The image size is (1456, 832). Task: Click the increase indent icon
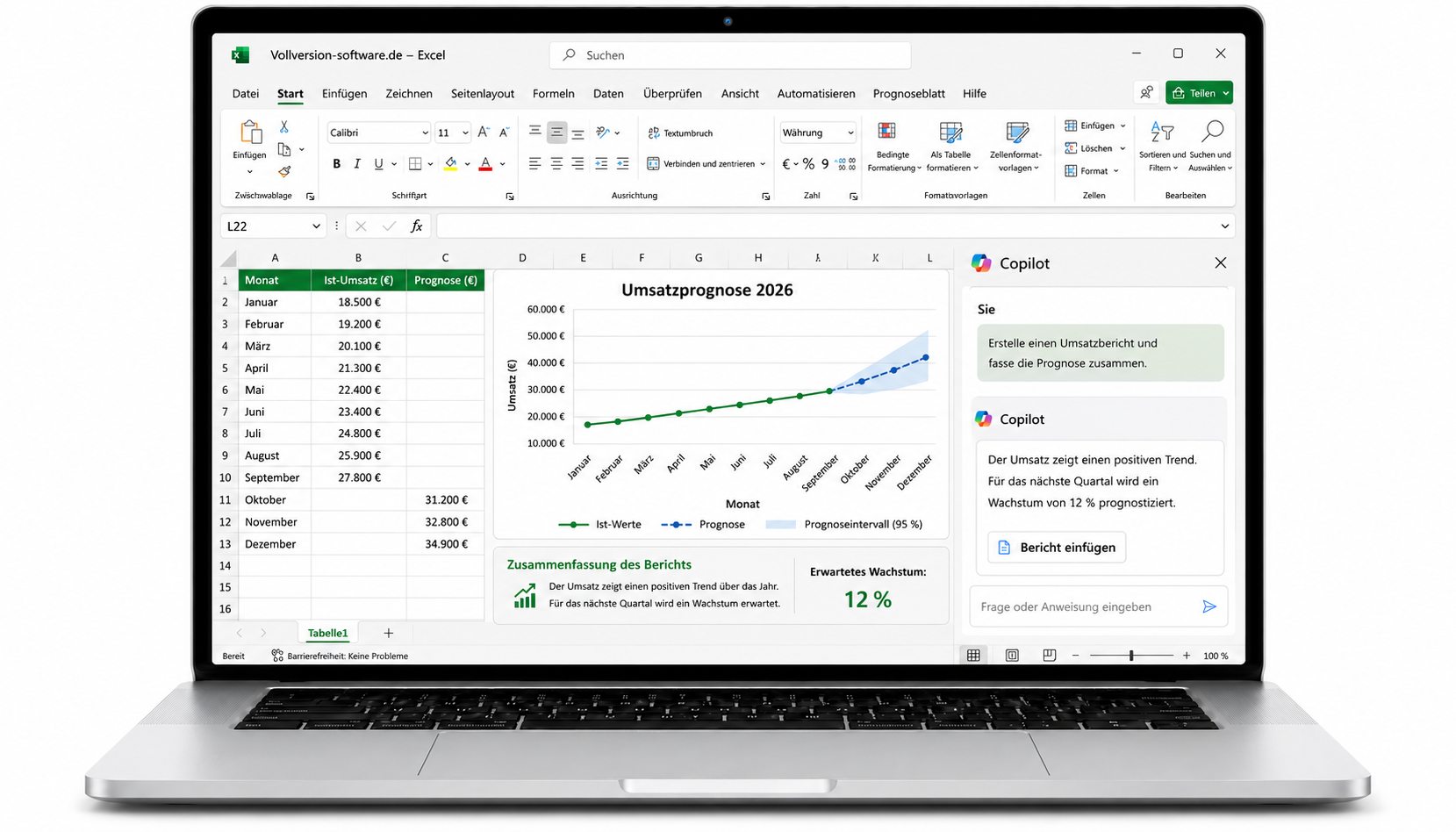pos(622,163)
